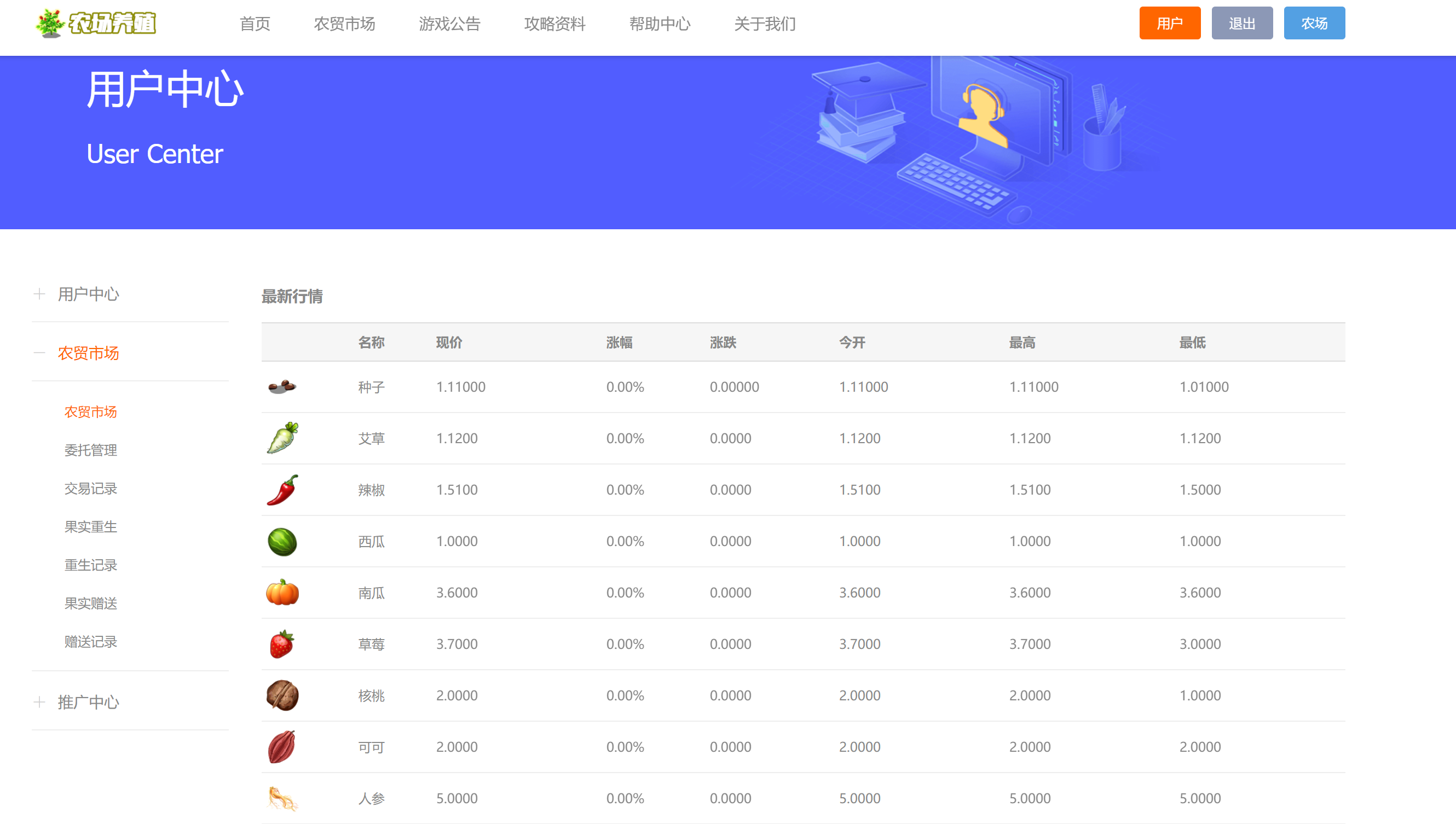Click the pumpkin (南瓜) icon
This screenshot has height=824, width=1456.
pos(282,593)
